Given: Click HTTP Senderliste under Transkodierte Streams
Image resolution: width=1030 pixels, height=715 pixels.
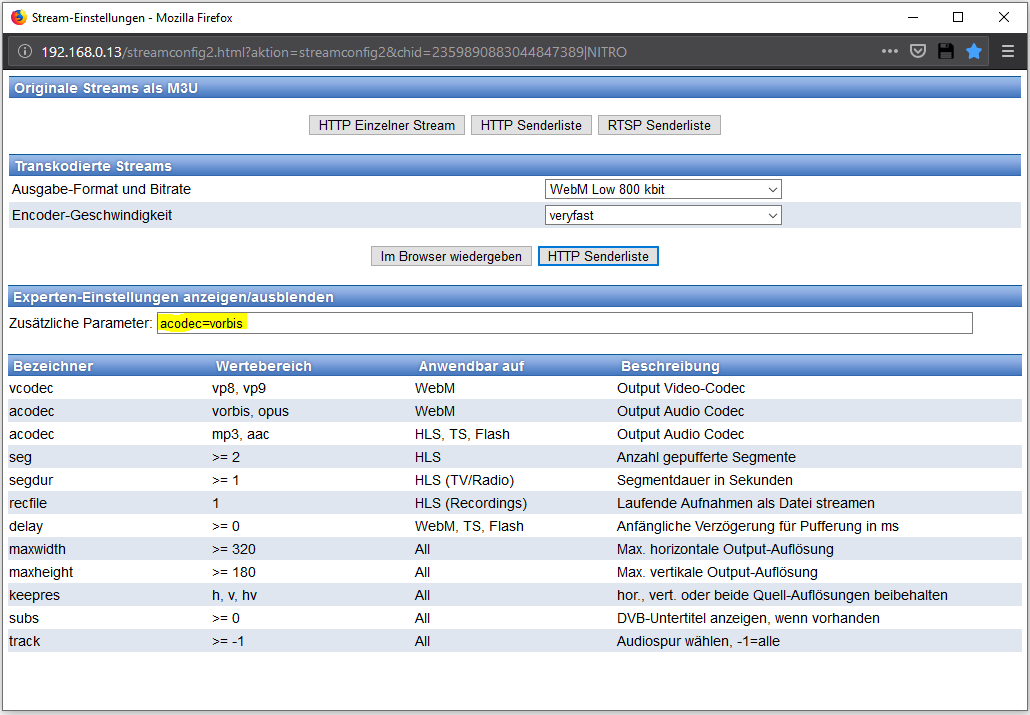Looking at the screenshot, I should tap(598, 256).
